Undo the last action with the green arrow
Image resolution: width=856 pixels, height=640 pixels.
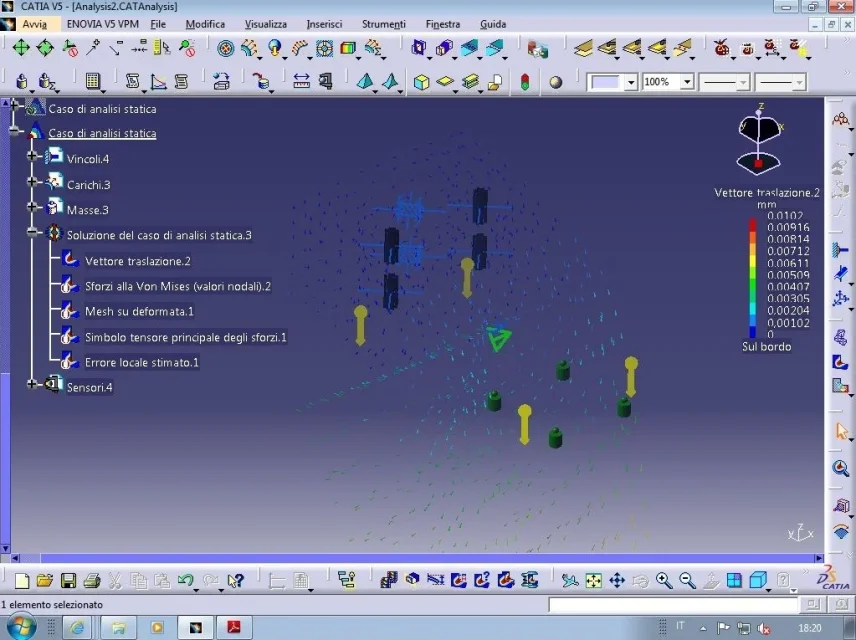(x=186, y=580)
